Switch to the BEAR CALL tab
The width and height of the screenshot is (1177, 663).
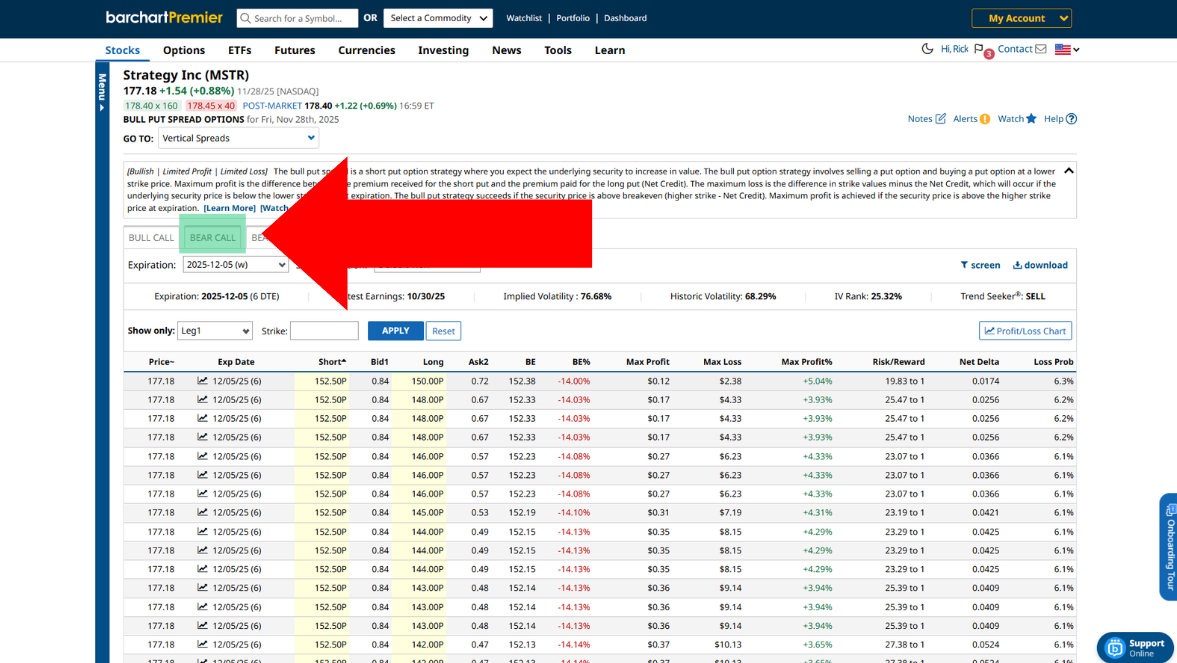click(212, 237)
